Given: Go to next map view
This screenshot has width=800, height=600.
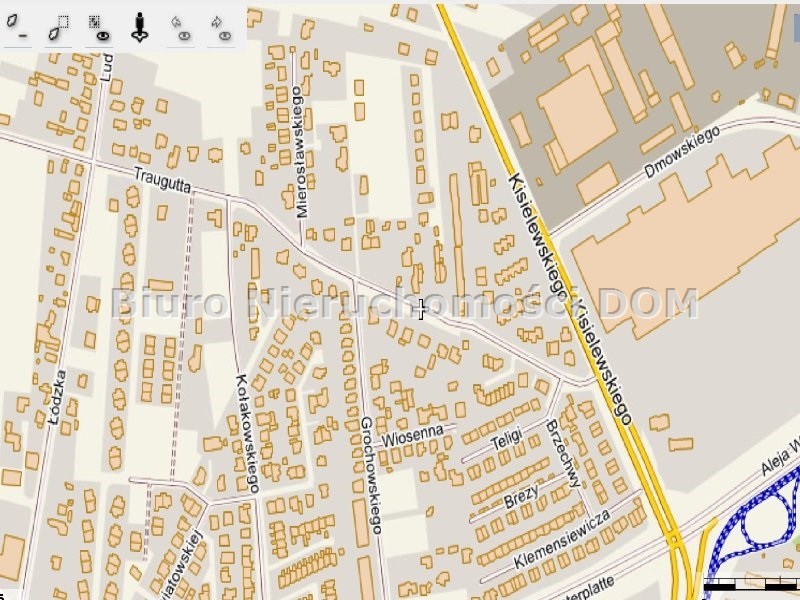Looking at the screenshot, I should pos(221,28).
